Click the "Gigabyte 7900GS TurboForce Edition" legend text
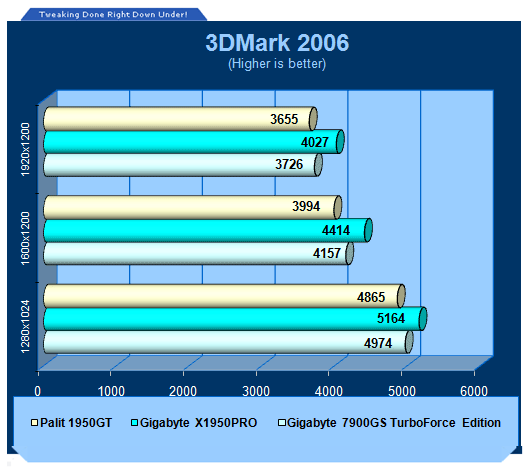Image resolution: width=528 pixels, height=476 pixels. tap(394, 423)
